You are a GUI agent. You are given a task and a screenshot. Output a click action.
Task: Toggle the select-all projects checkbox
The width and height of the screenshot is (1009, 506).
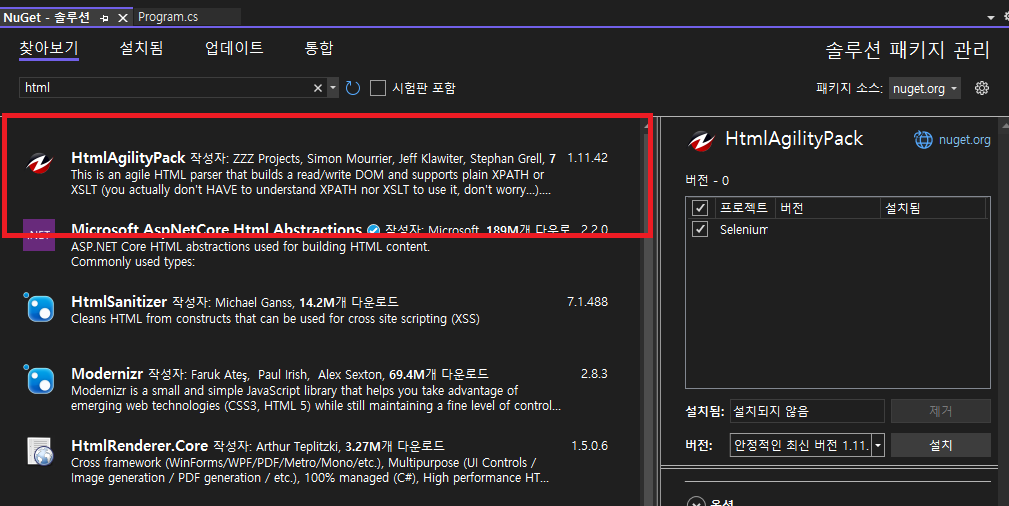[x=700, y=208]
